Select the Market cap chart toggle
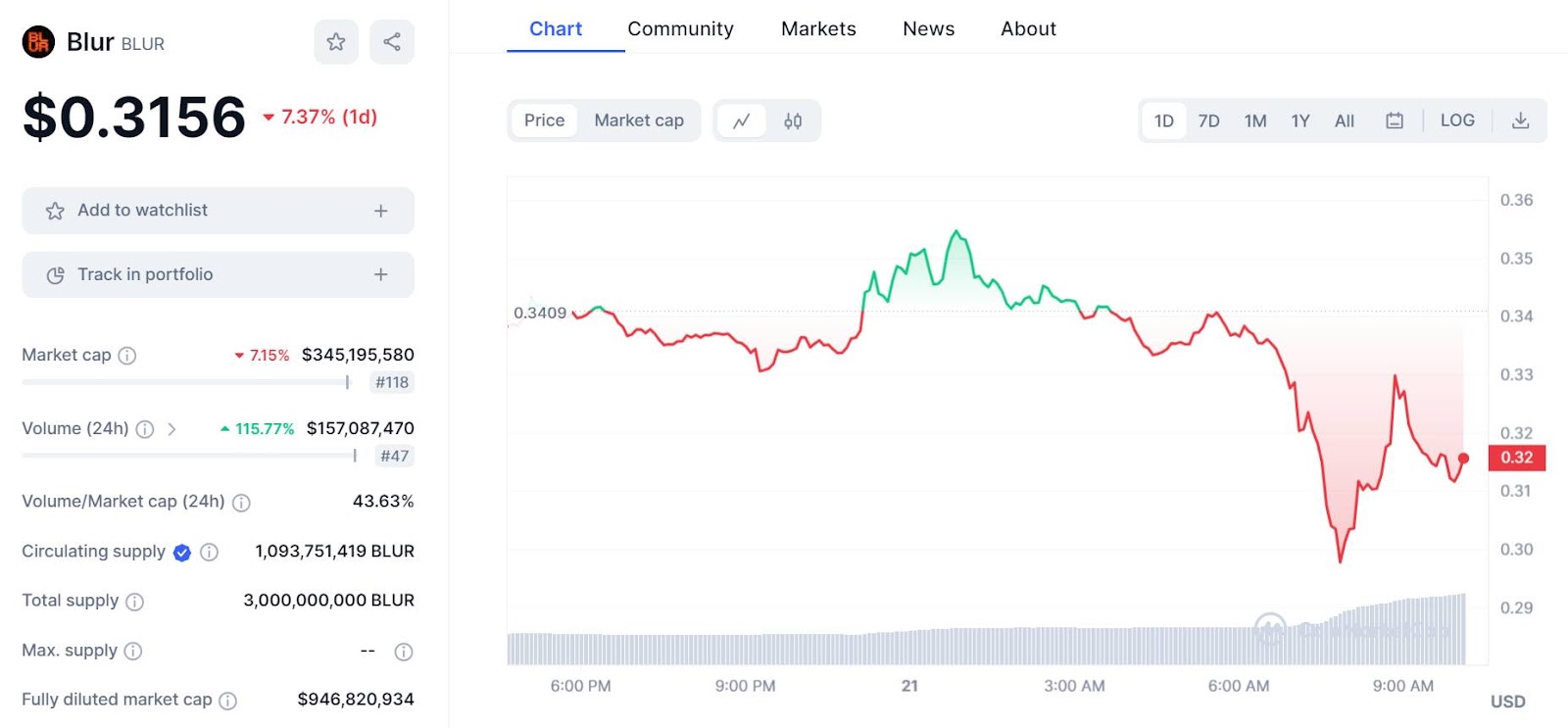 [639, 121]
